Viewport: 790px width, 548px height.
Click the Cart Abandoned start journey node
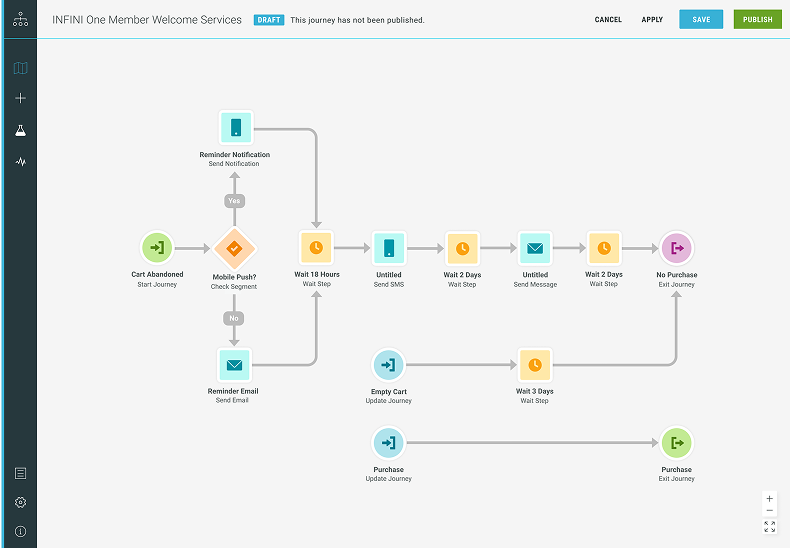[157, 247]
